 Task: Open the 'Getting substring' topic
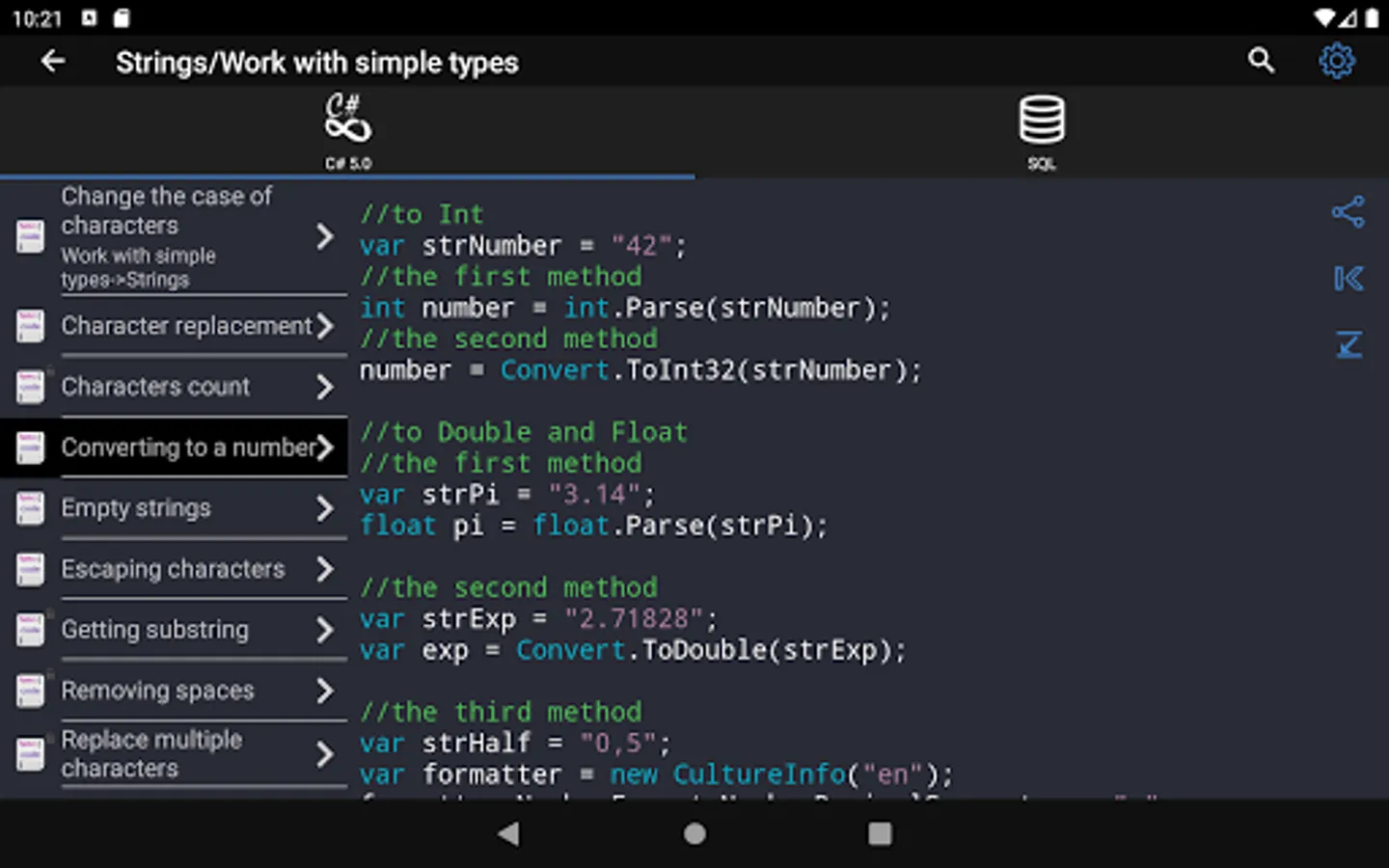(x=174, y=630)
